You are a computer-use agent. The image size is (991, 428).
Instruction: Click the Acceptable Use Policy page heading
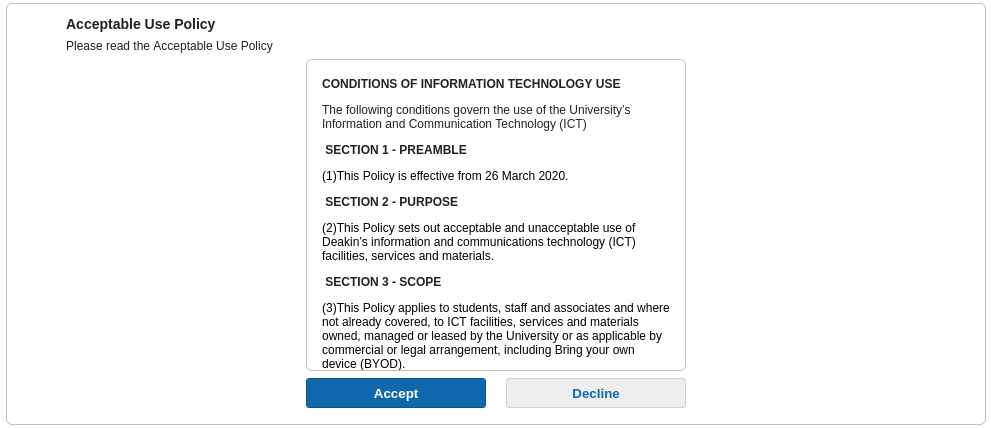pyautogui.click(x=140, y=24)
